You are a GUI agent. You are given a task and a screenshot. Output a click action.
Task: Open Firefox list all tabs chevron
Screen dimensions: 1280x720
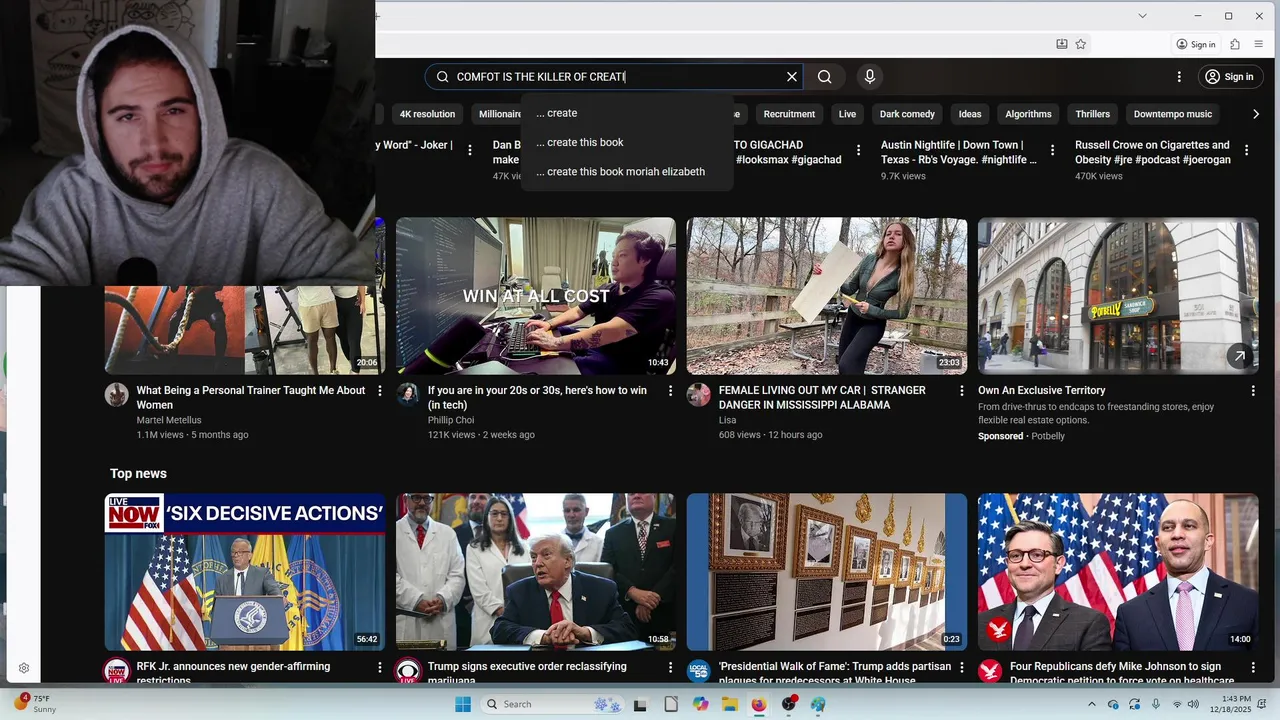pyautogui.click(x=1142, y=16)
